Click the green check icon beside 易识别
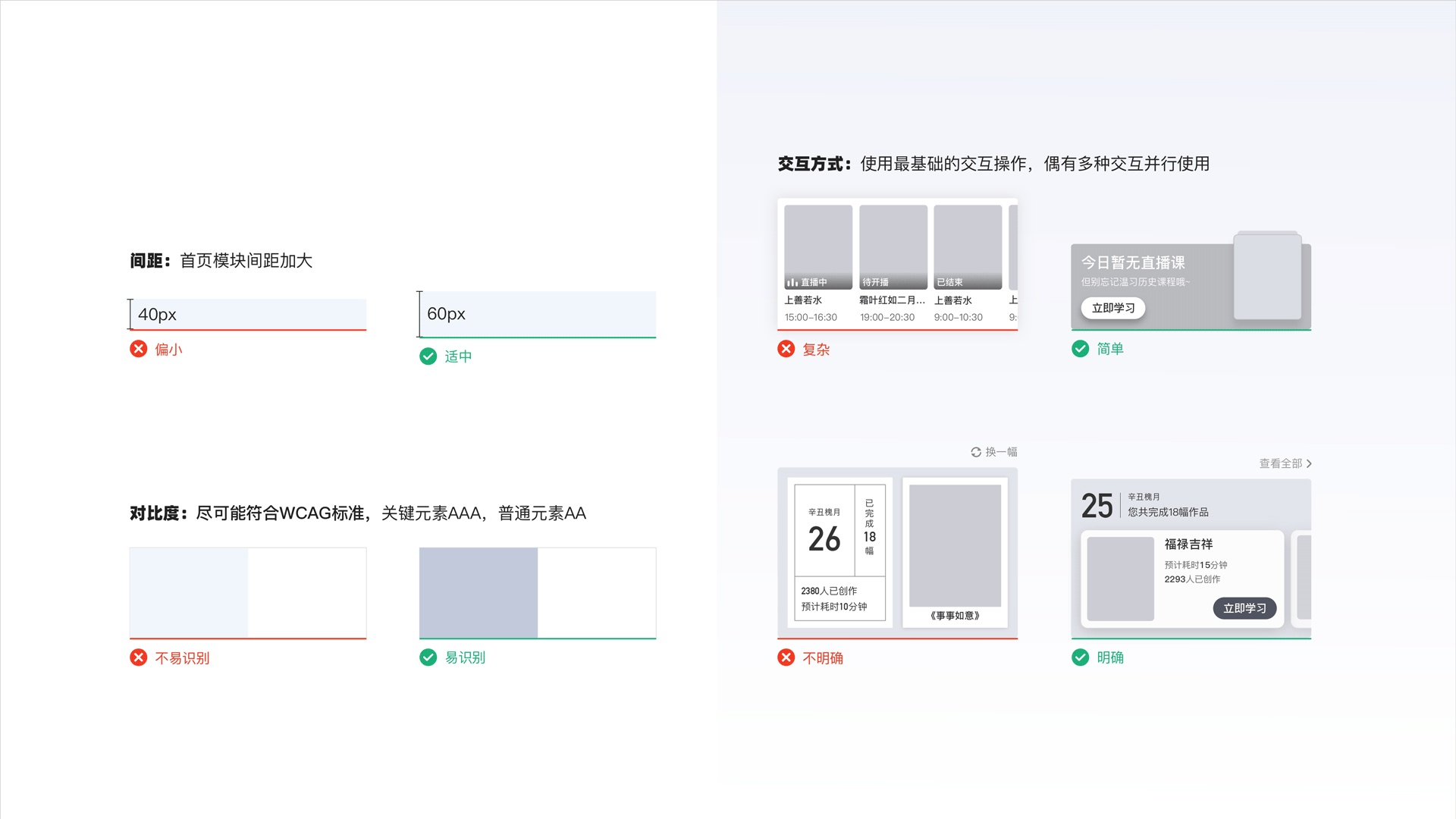This screenshot has width=1456, height=819. pyautogui.click(x=428, y=657)
